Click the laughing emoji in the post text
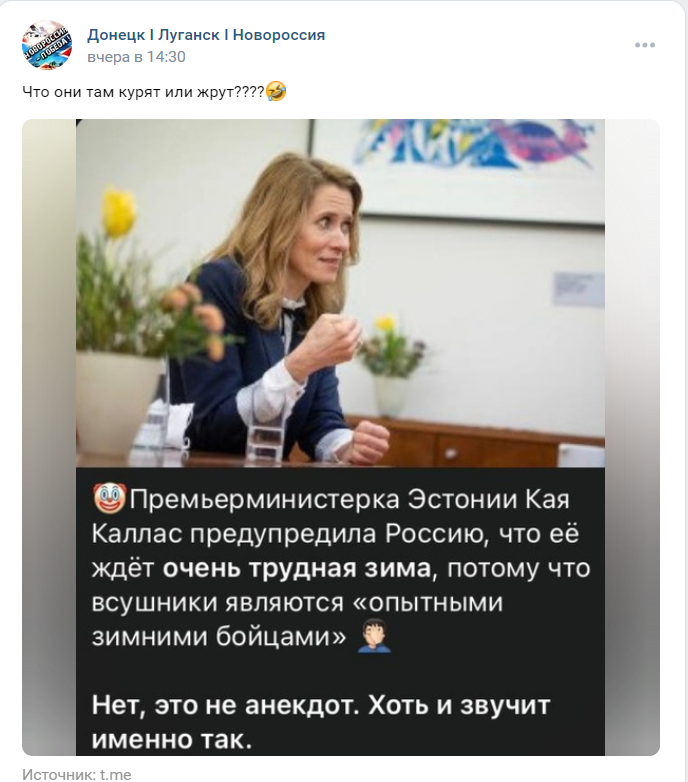Image resolution: width=688 pixels, height=782 pixels. pyautogui.click(x=276, y=91)
